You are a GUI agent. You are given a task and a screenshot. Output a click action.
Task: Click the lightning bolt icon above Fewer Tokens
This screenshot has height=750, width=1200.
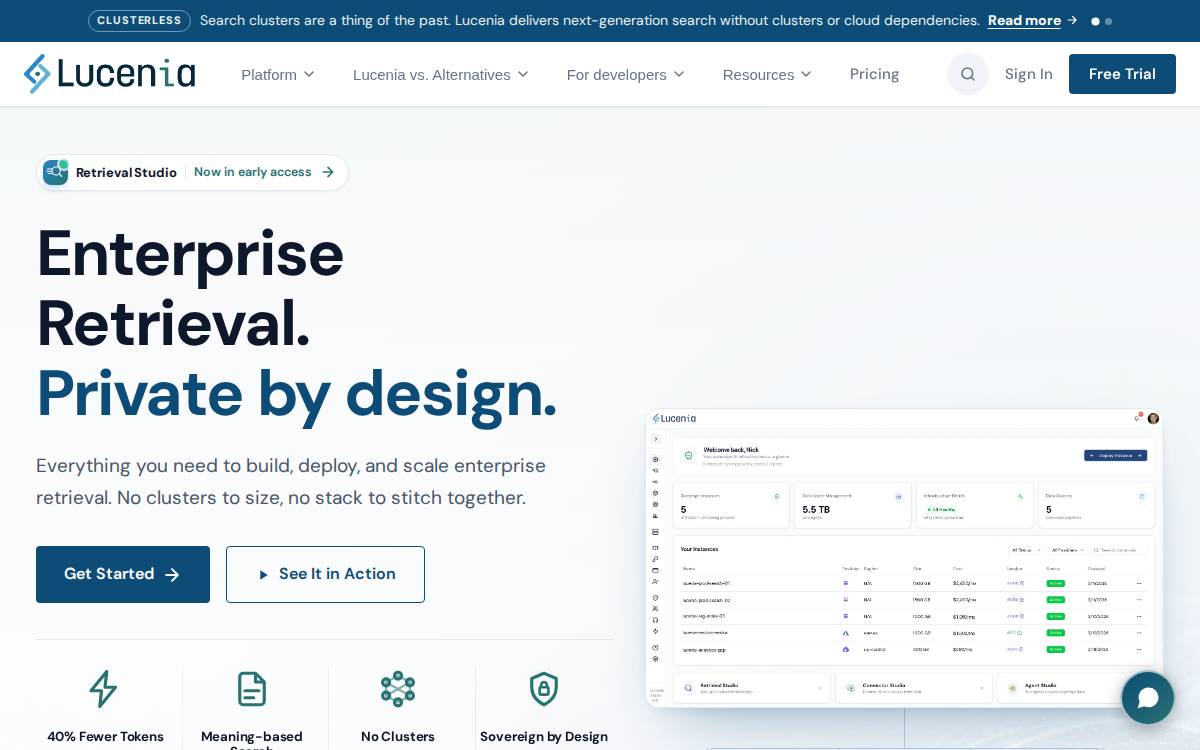click(103, 689)
